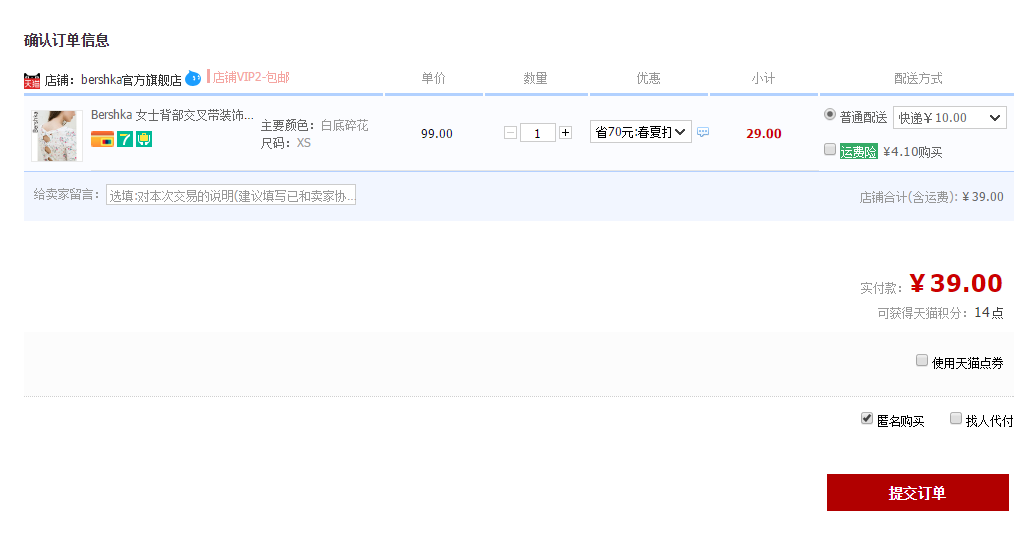The image size is (1036, 544).
Task: Open the 省70元:春夏打 discount dropdown
Action: click(x=640, y=132)
